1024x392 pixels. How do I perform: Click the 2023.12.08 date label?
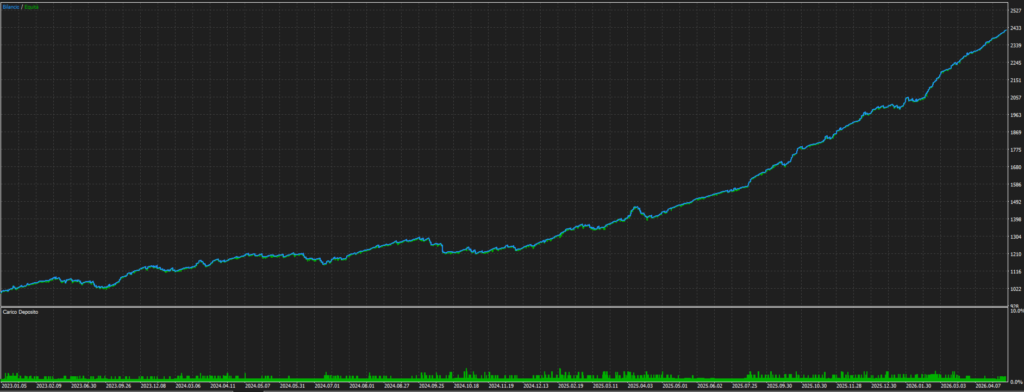[153, 386]
